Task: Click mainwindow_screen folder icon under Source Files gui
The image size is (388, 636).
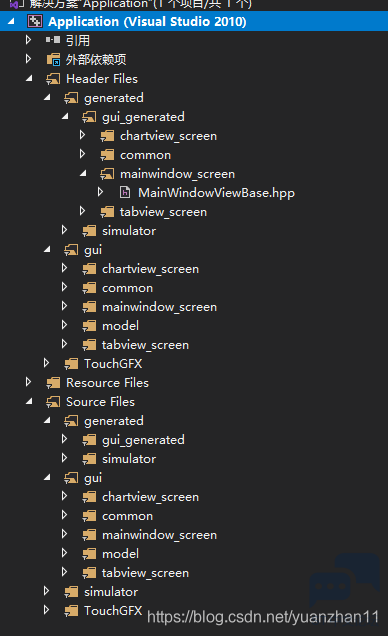Action: [89, 535]
